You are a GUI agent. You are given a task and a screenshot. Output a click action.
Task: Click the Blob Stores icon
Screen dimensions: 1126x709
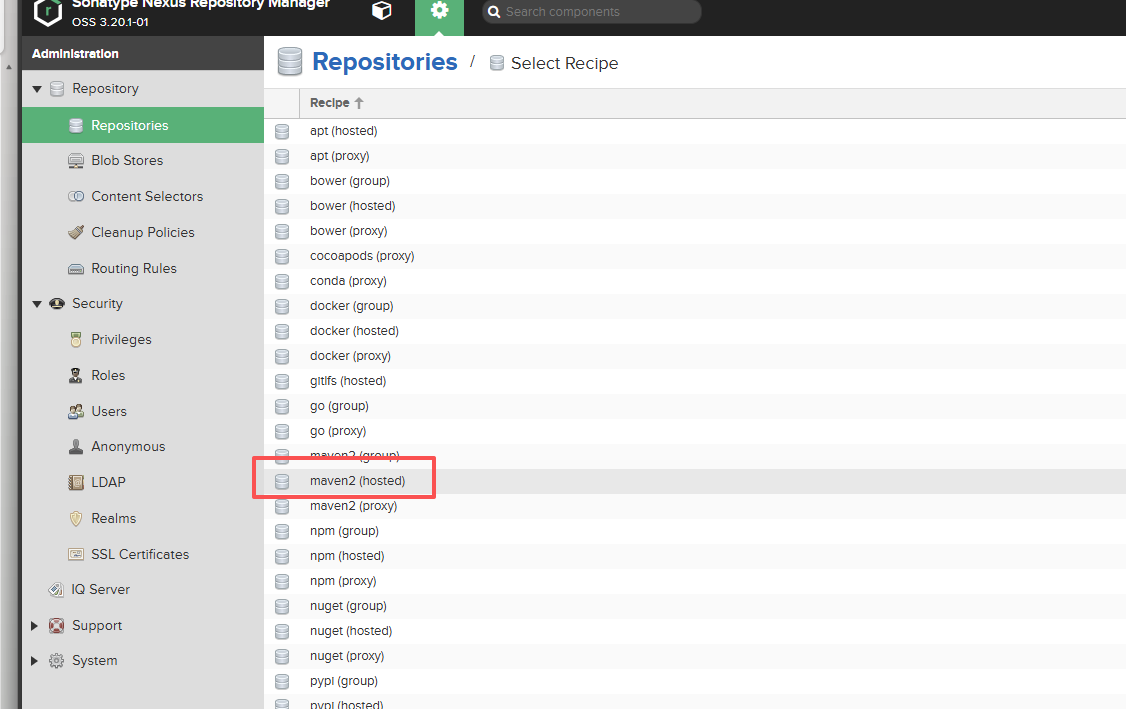pos(75,161)
